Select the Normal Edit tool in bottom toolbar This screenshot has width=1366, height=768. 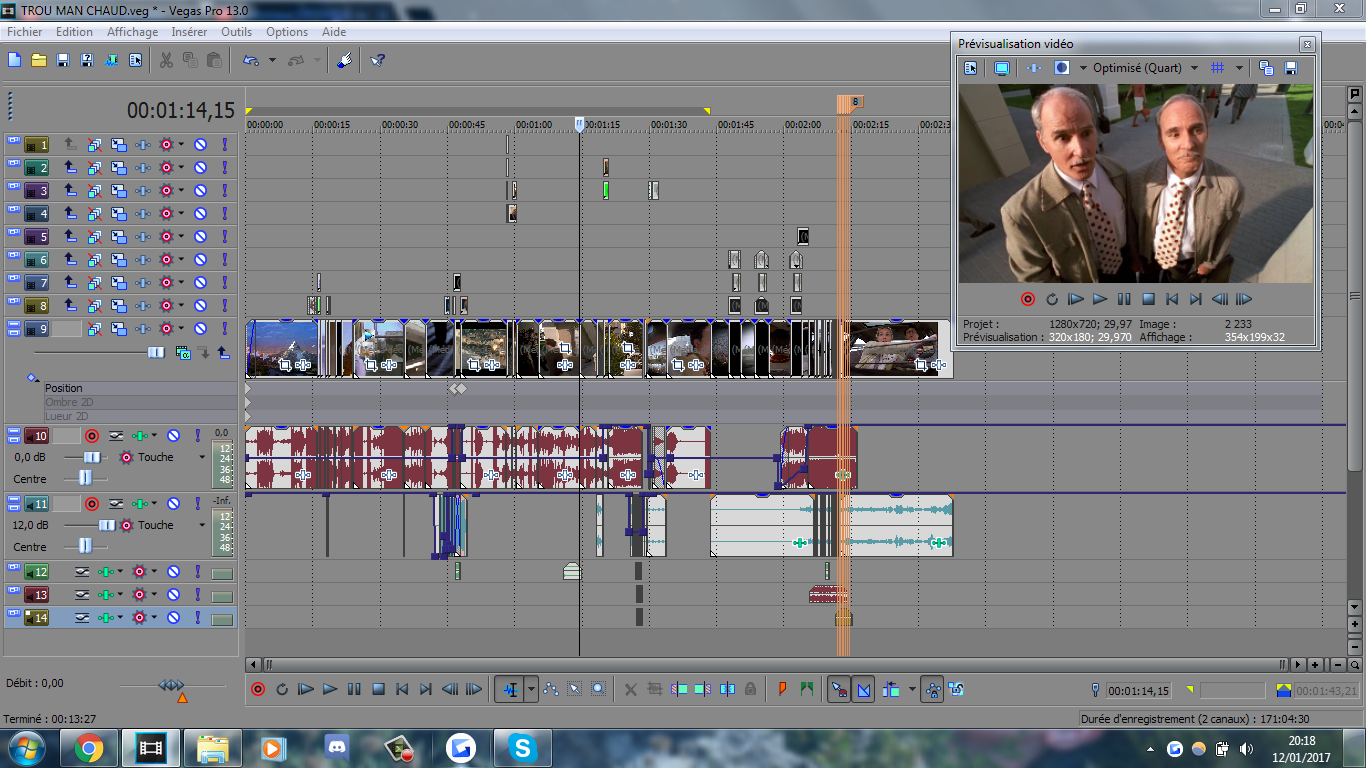point(510,689)
